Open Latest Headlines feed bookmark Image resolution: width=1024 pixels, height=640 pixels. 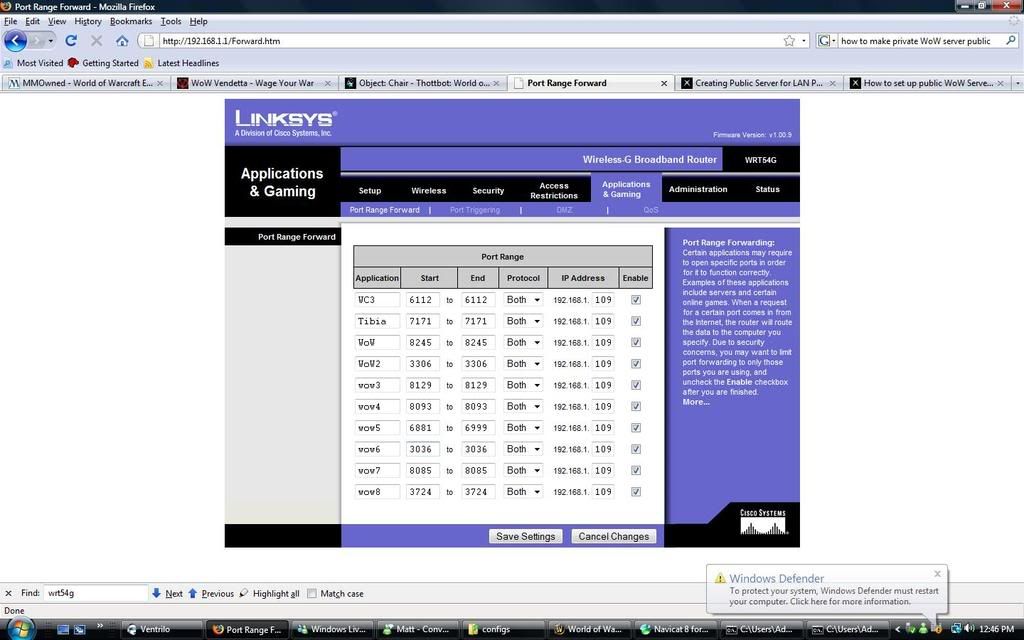[x=181, y=63]
